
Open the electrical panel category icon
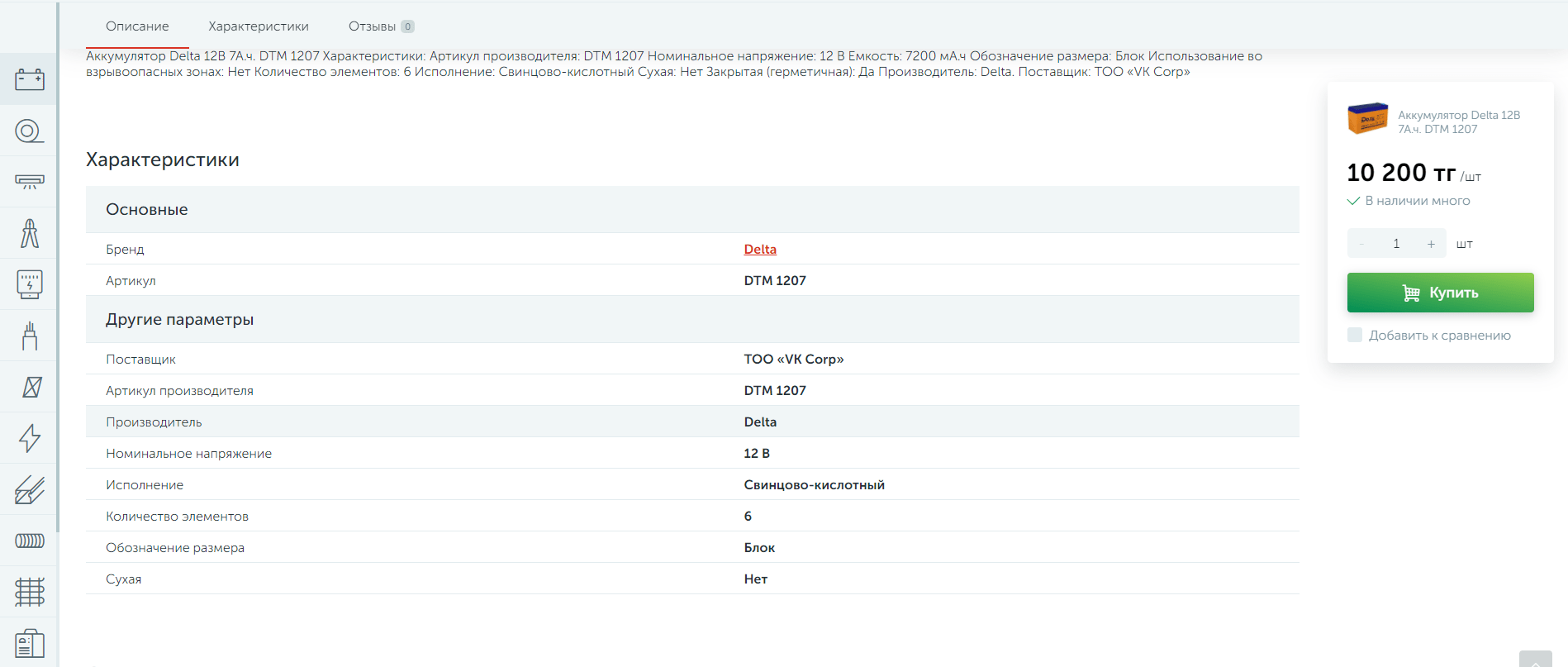click(30, 284)
